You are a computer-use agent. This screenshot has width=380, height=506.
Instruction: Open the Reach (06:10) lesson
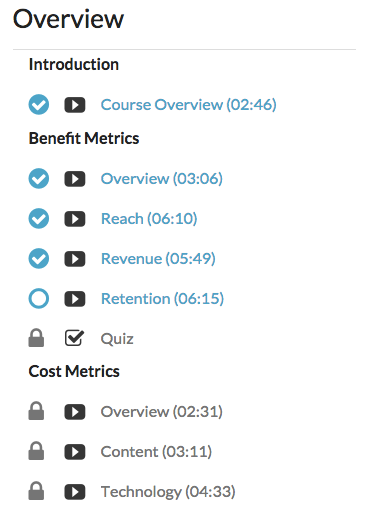149,219
